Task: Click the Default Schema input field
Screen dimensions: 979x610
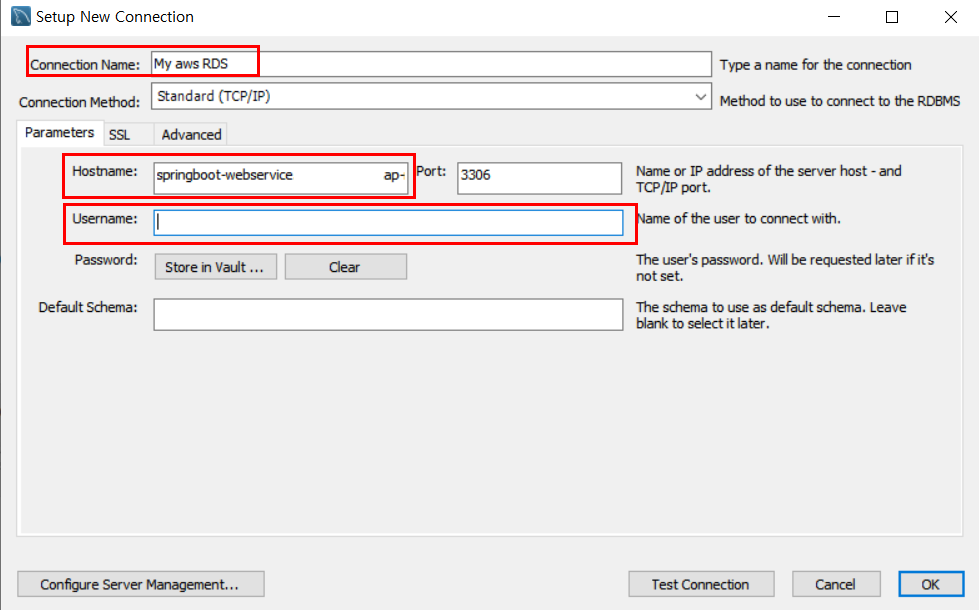Action: tap(388, 314)
